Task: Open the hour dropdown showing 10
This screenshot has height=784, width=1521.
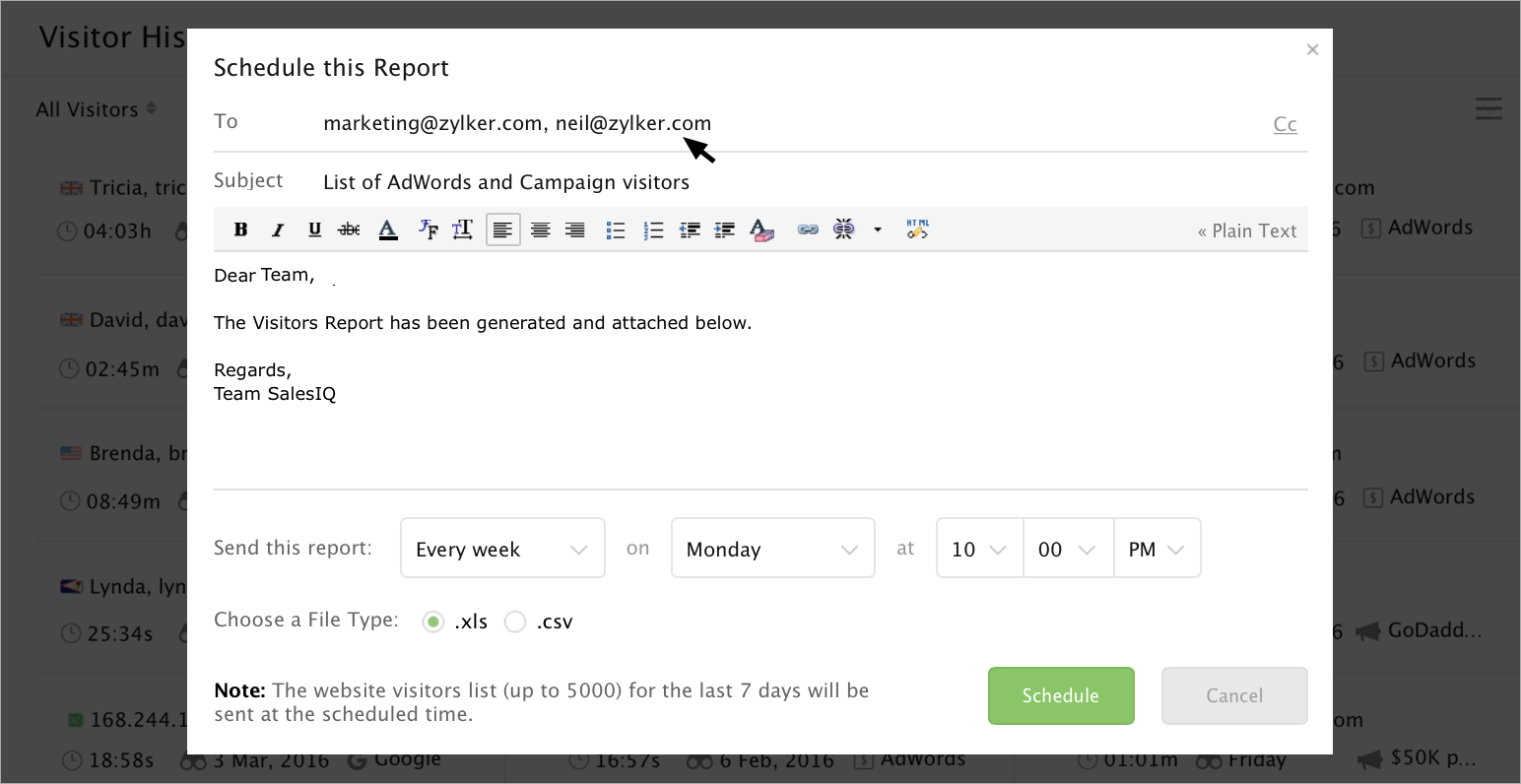Action: tap(979, 549)
